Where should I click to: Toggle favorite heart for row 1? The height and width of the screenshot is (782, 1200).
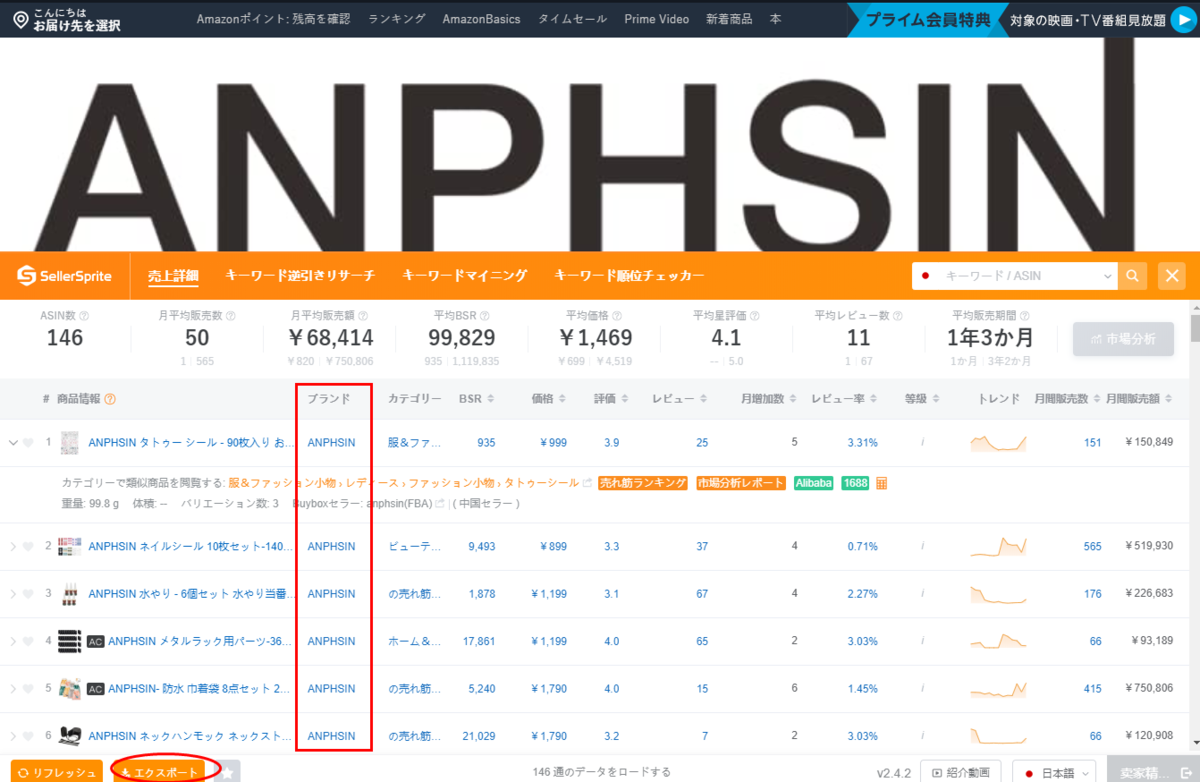pyautogui.click(x=28, y=442)
